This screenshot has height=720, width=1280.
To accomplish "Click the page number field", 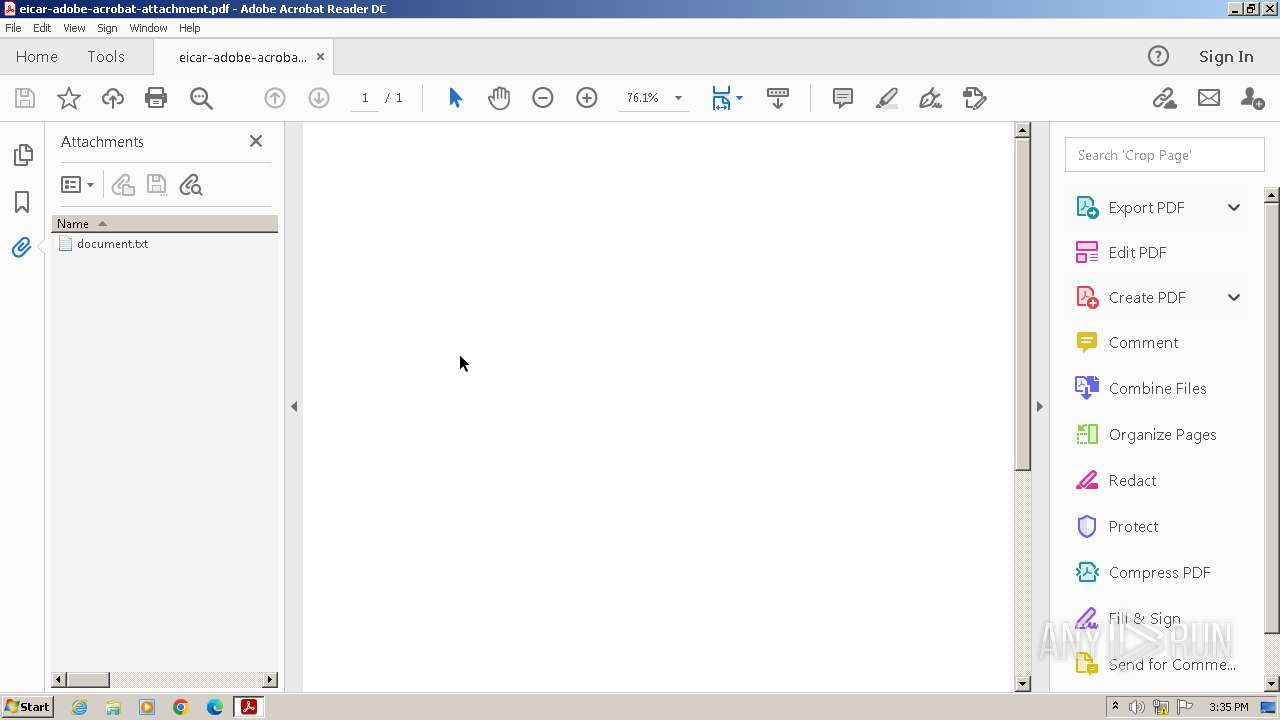I will [x=365, y=98].
